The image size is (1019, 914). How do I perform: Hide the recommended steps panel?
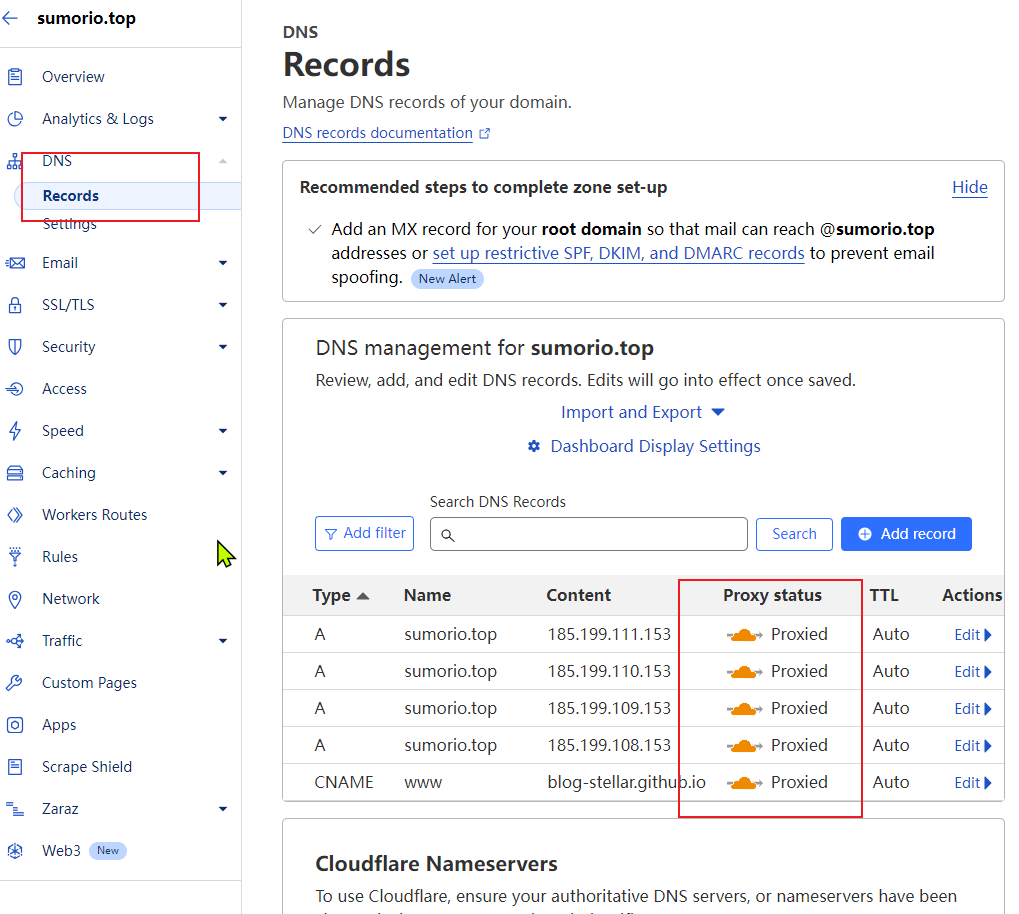(x=970, y=187)
